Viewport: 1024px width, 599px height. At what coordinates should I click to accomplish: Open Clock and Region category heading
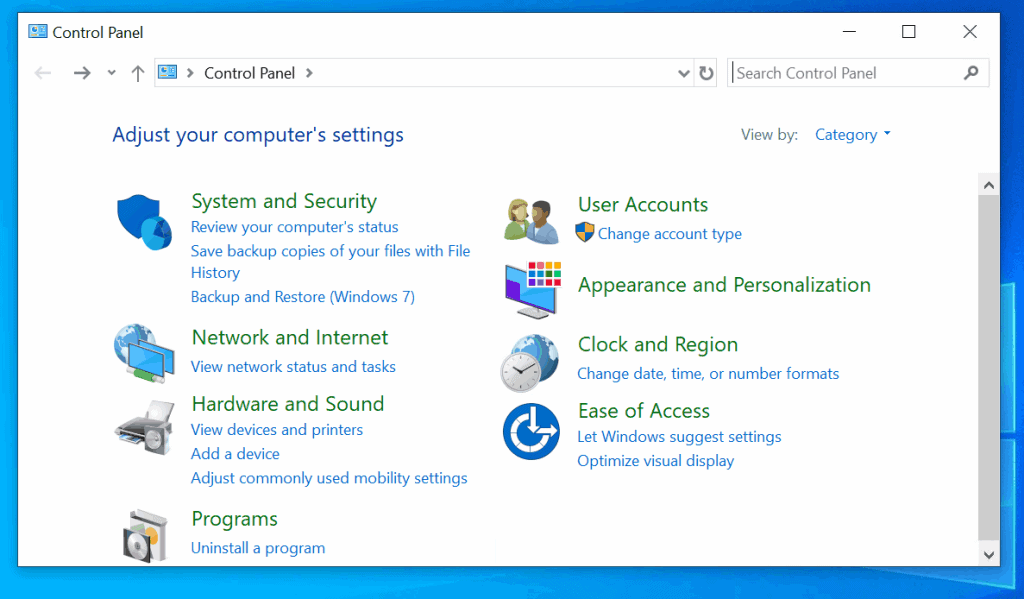point(658,344)
